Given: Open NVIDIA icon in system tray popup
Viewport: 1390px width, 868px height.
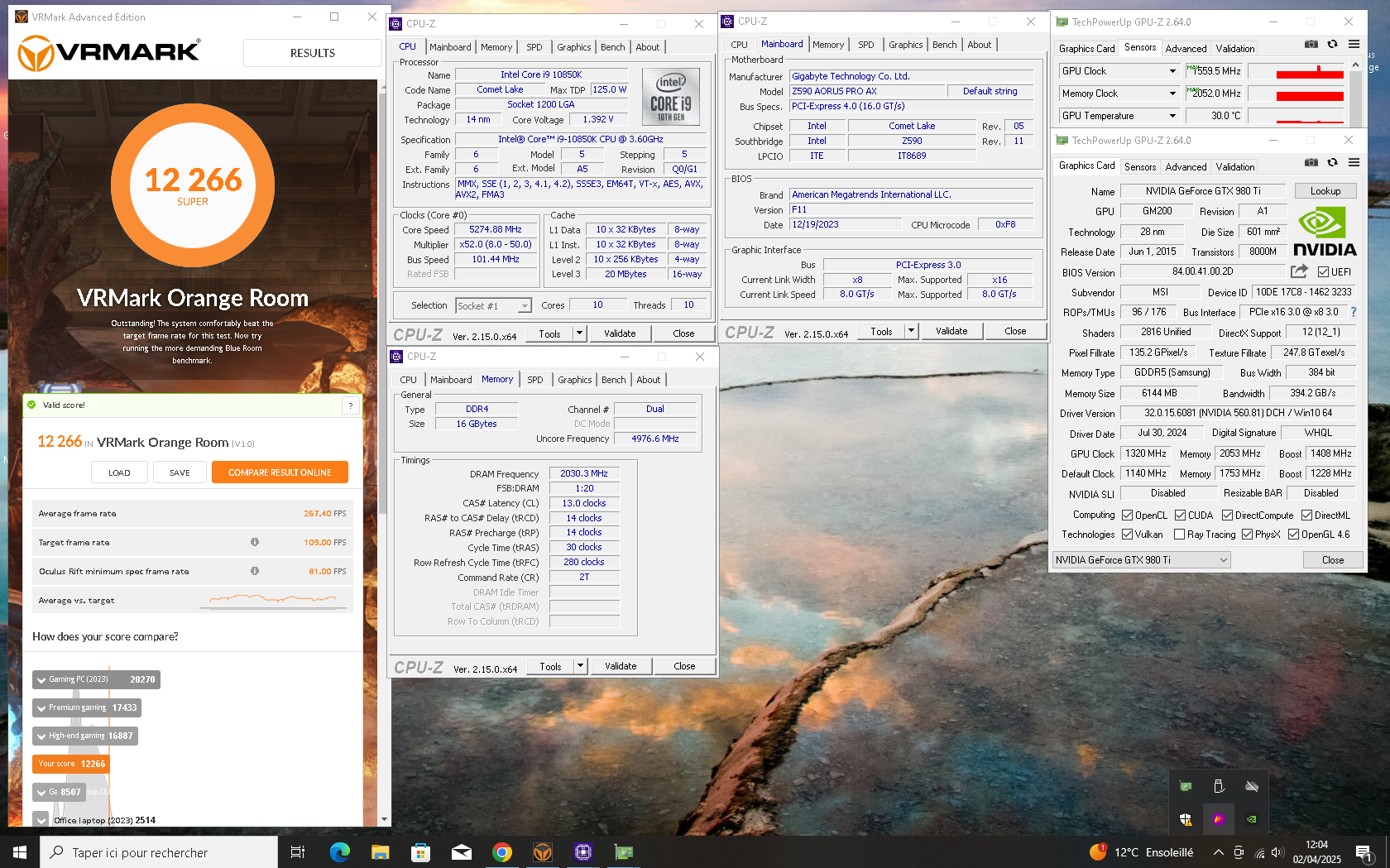Looking at the screenshot, I should 1252,819.
